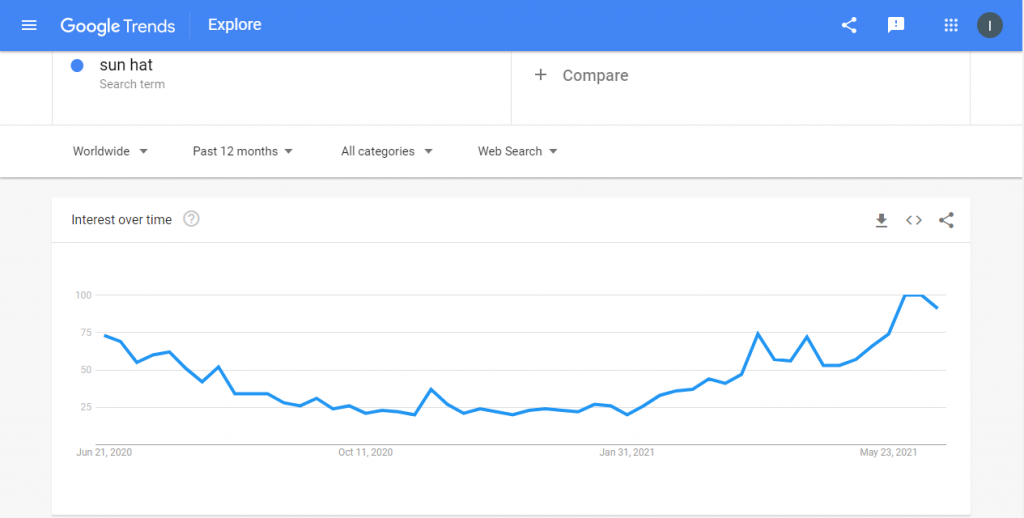Viewport: 1024px width, 518px height.
Task: Expand the Past 12 months dropdown
Action: click(243, 151)
